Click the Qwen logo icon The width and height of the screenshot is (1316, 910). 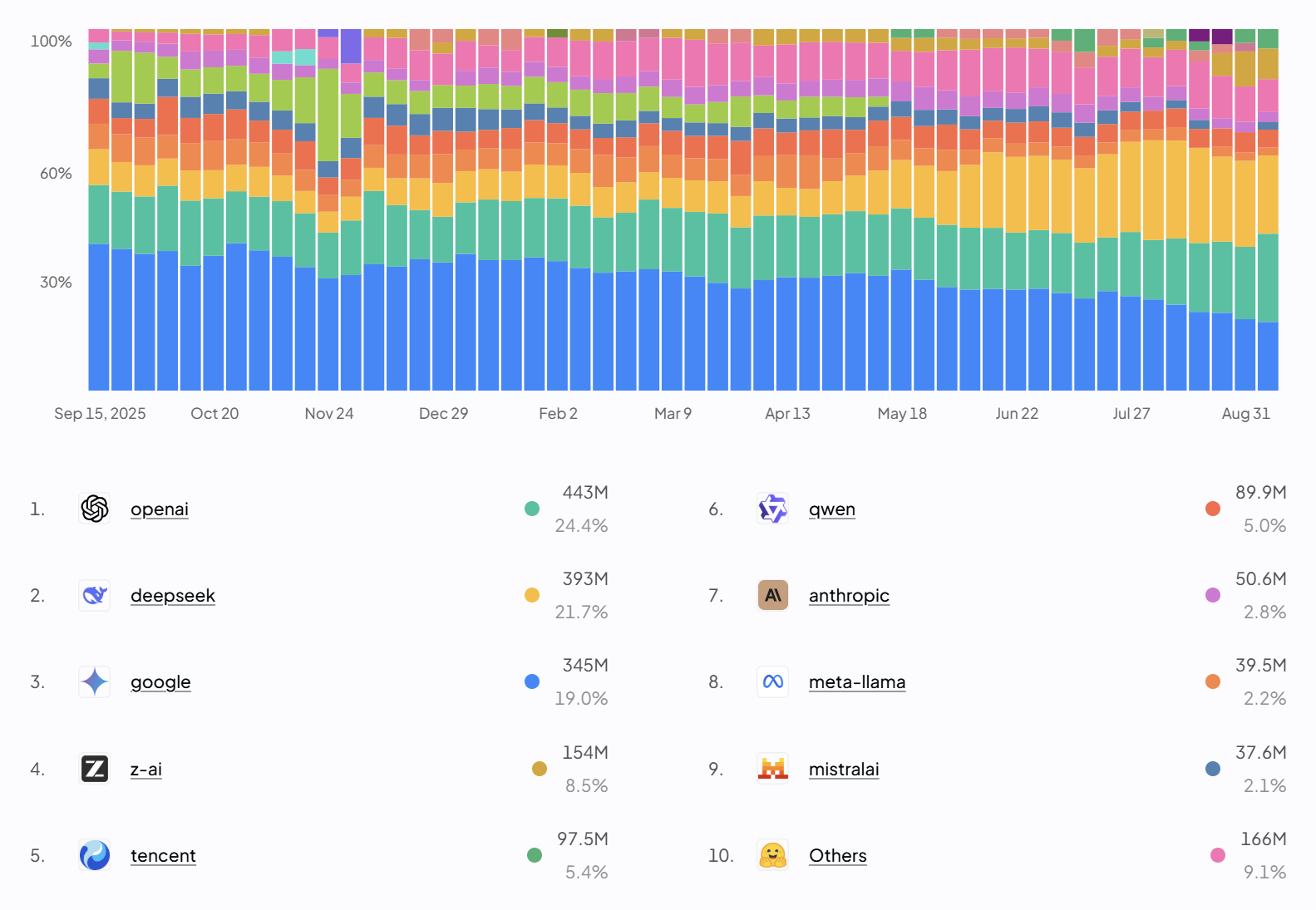pos(773,509)
